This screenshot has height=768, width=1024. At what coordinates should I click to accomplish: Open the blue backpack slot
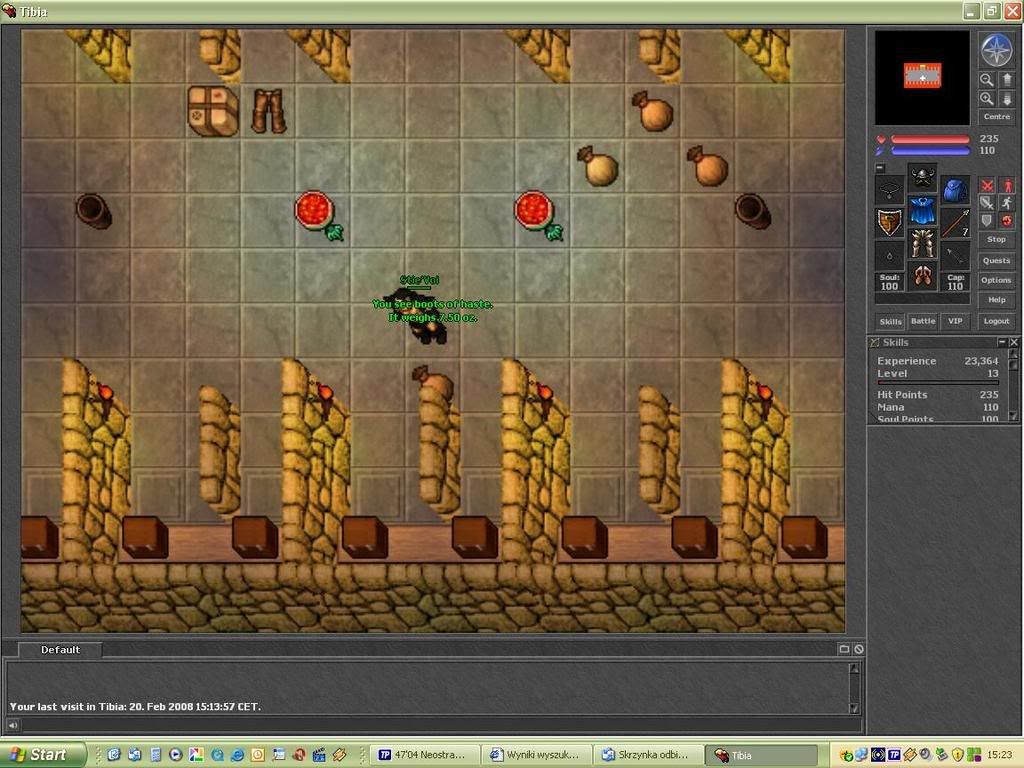(x=955, y=189)
